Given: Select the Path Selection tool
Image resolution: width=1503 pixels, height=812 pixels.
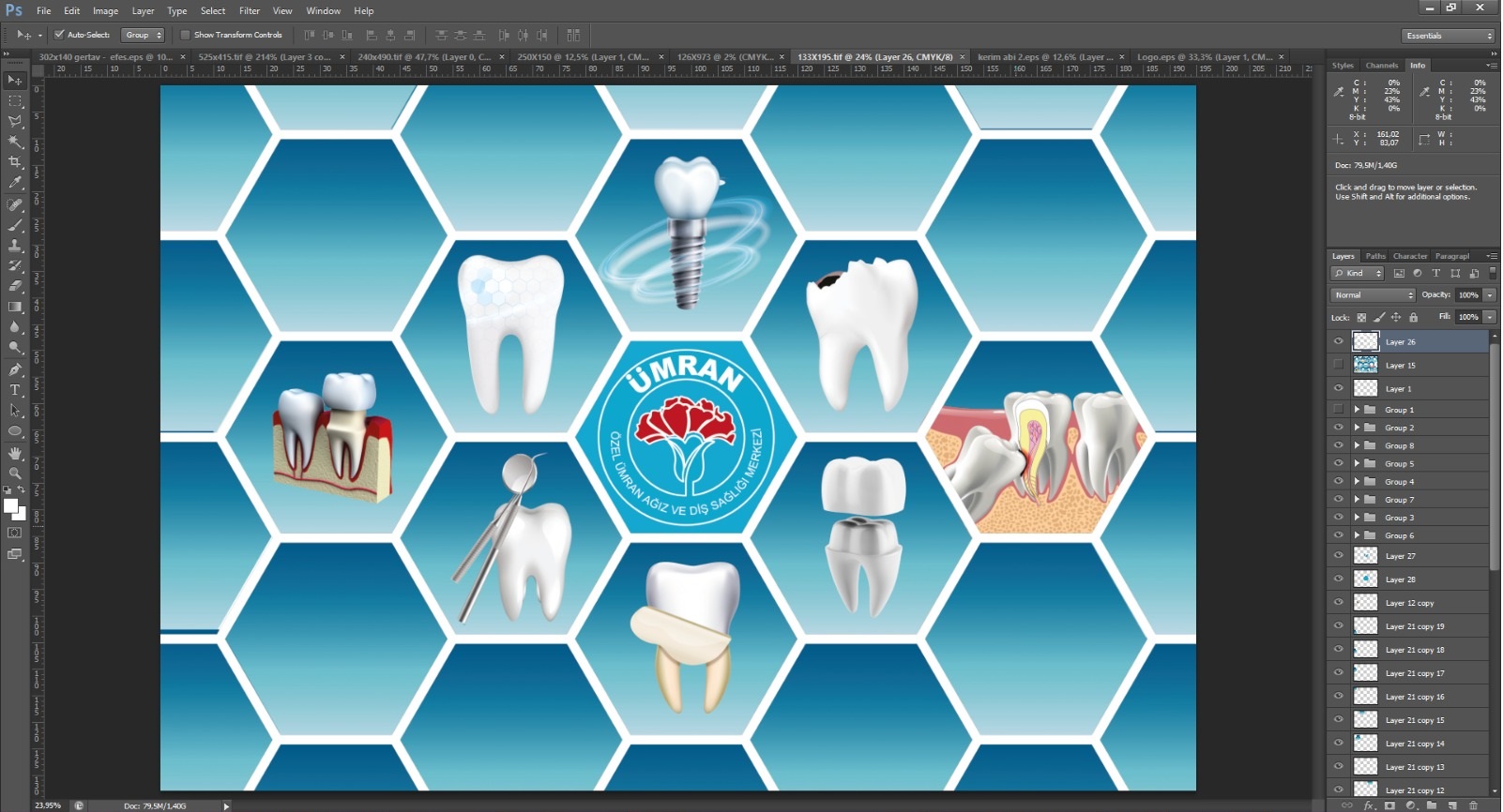Looking at the screenshot, I should tap(15, 411).
